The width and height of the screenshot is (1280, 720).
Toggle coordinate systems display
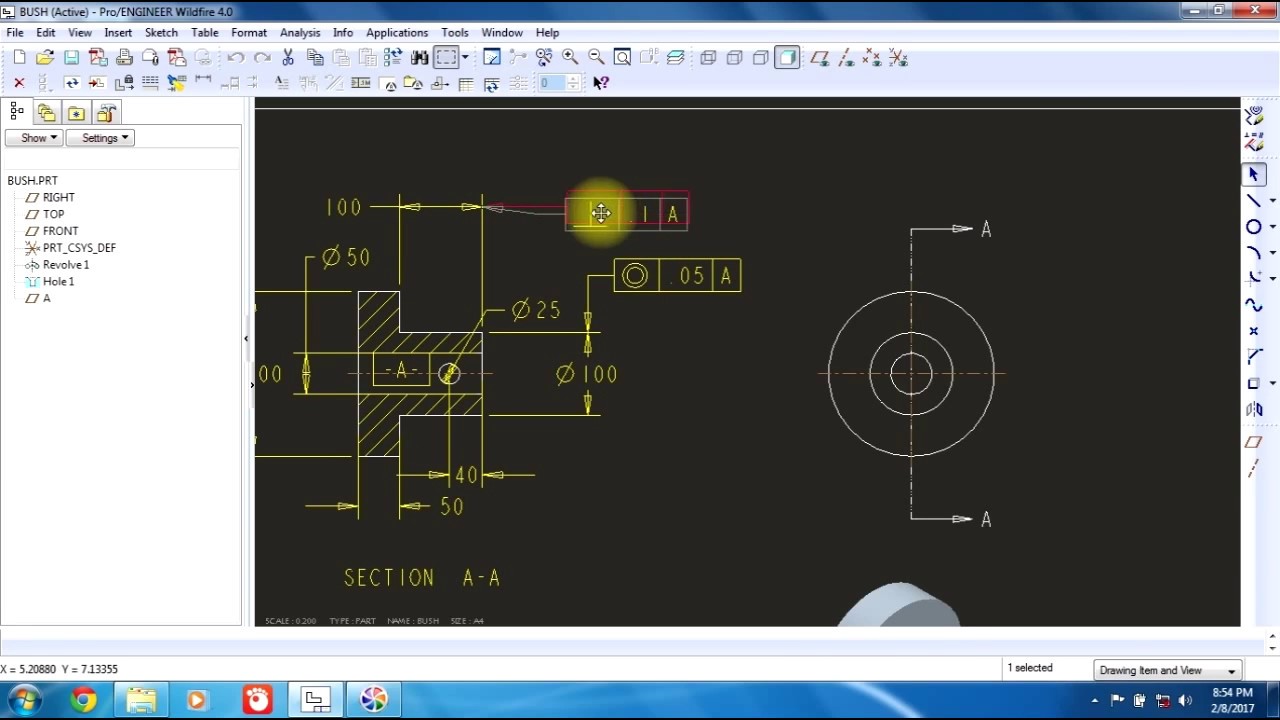coord(898,58)
